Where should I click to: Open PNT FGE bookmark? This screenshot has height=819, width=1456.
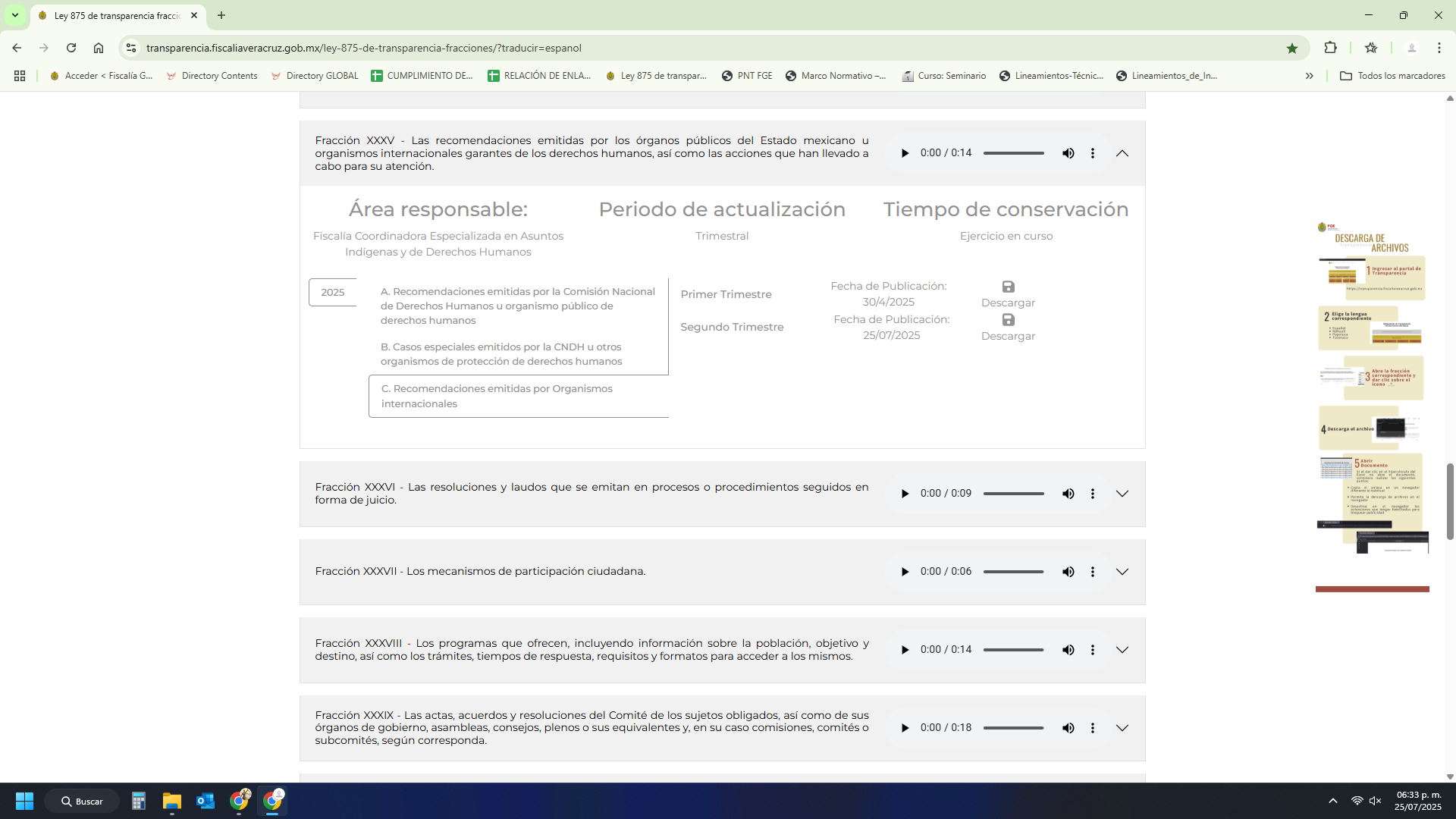(x=747, y=76)
